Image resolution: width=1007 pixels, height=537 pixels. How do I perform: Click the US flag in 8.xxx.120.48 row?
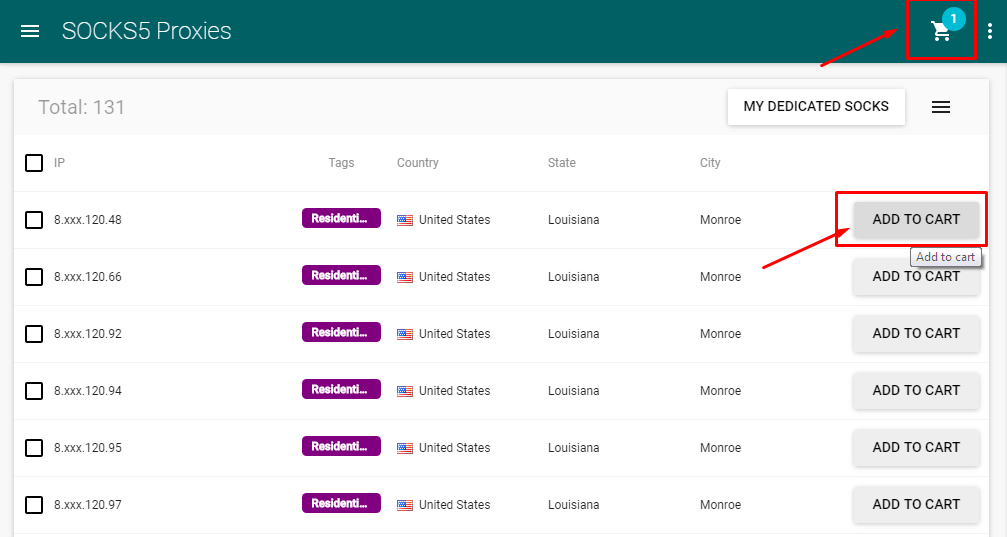pyautogui.click(x=405, y=220)
